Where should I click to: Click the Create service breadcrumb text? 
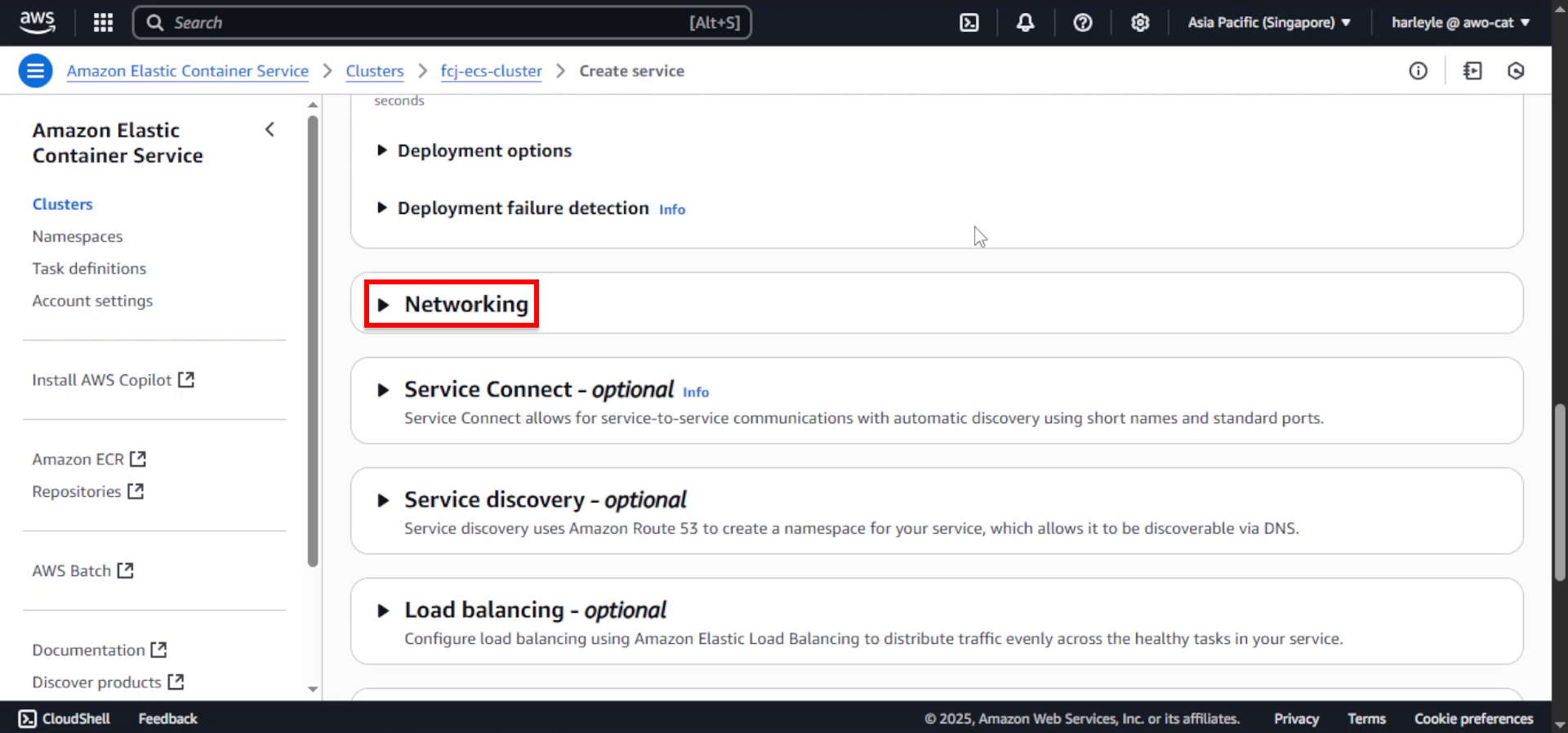(x=631, y=71)
